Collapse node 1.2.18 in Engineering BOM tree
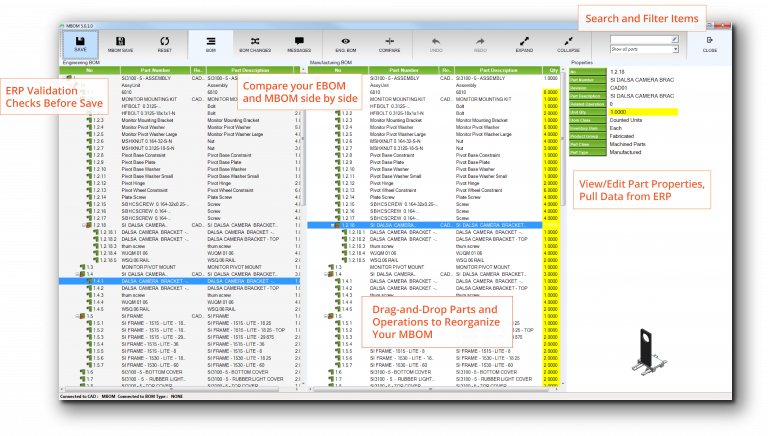 [84, 225]
